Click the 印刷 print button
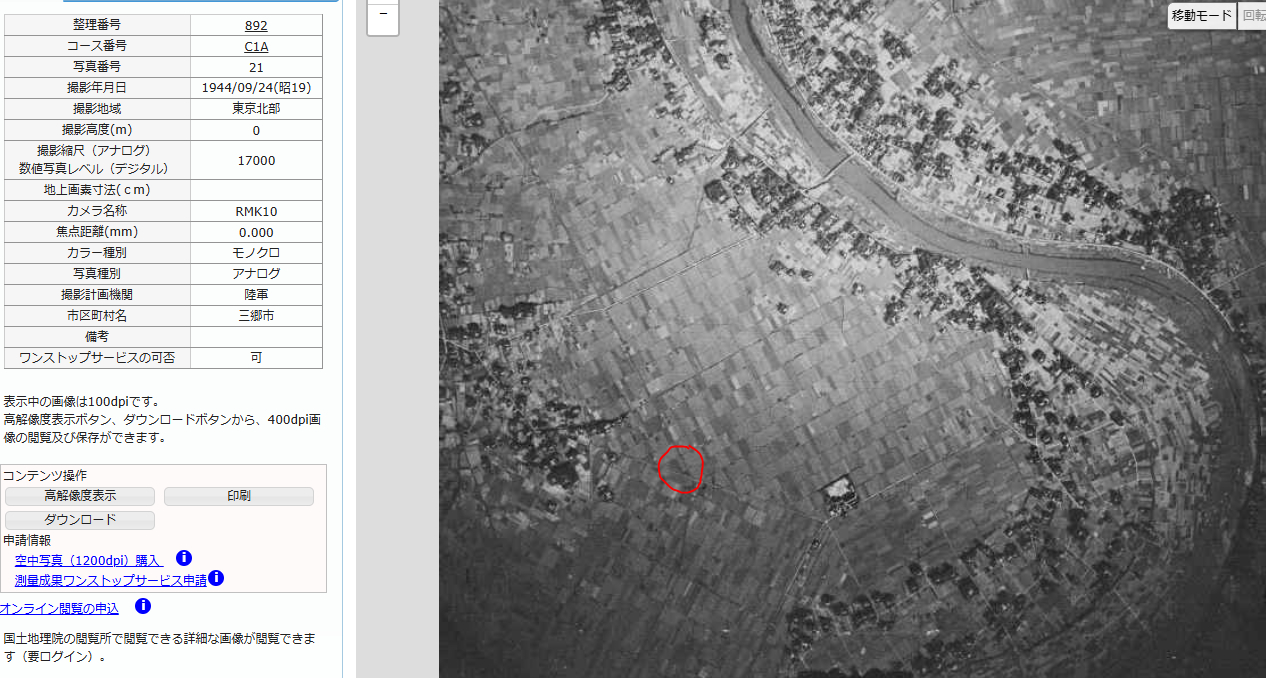 239,496
